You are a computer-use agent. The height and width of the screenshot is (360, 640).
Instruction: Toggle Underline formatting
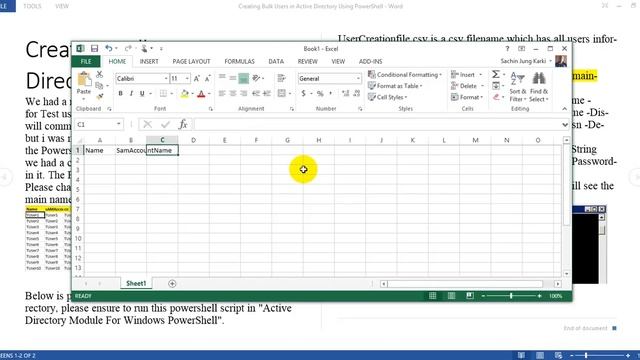click(142, 94)
